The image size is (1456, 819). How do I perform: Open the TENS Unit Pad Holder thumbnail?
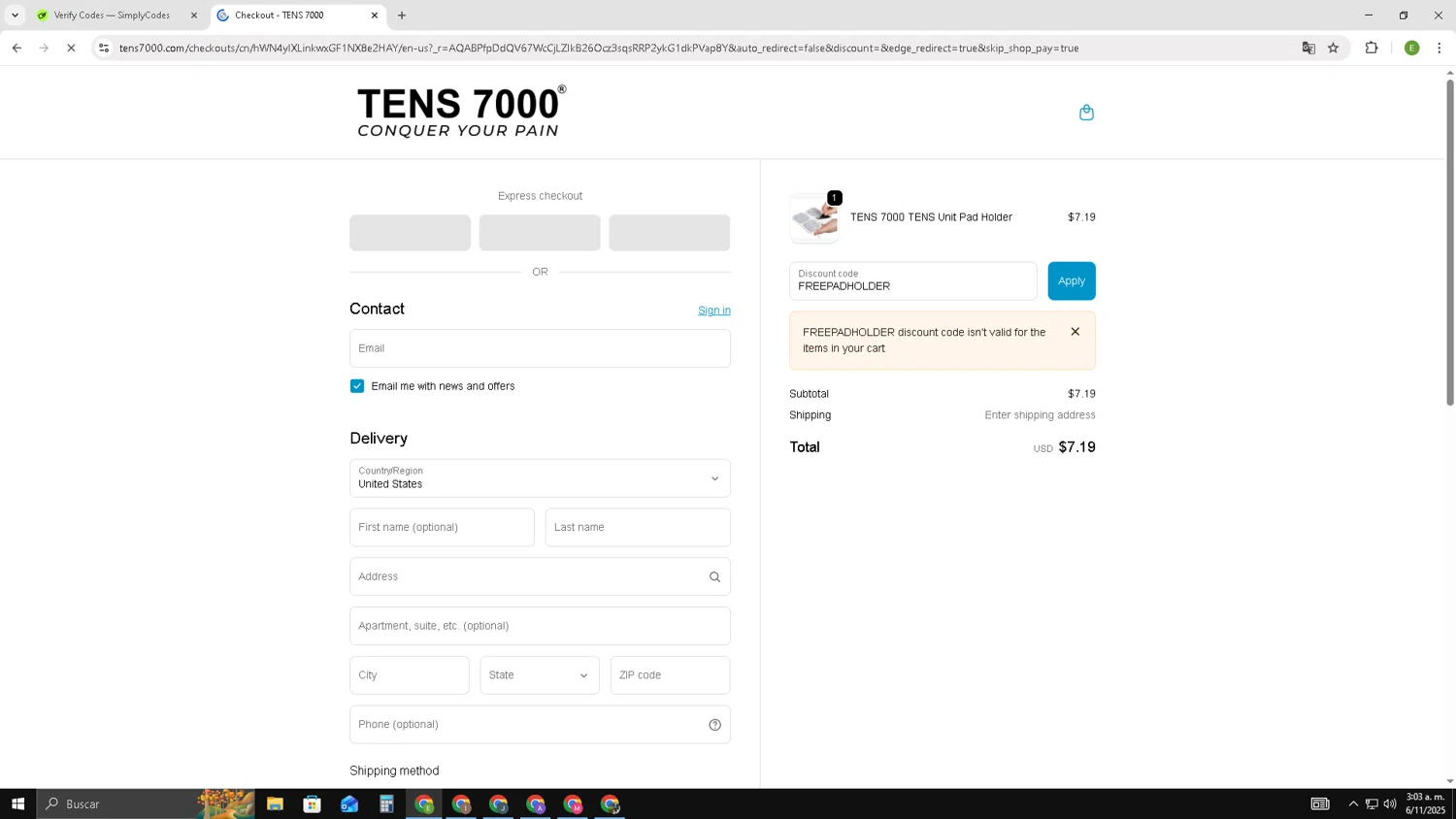(x=814, y=217)
